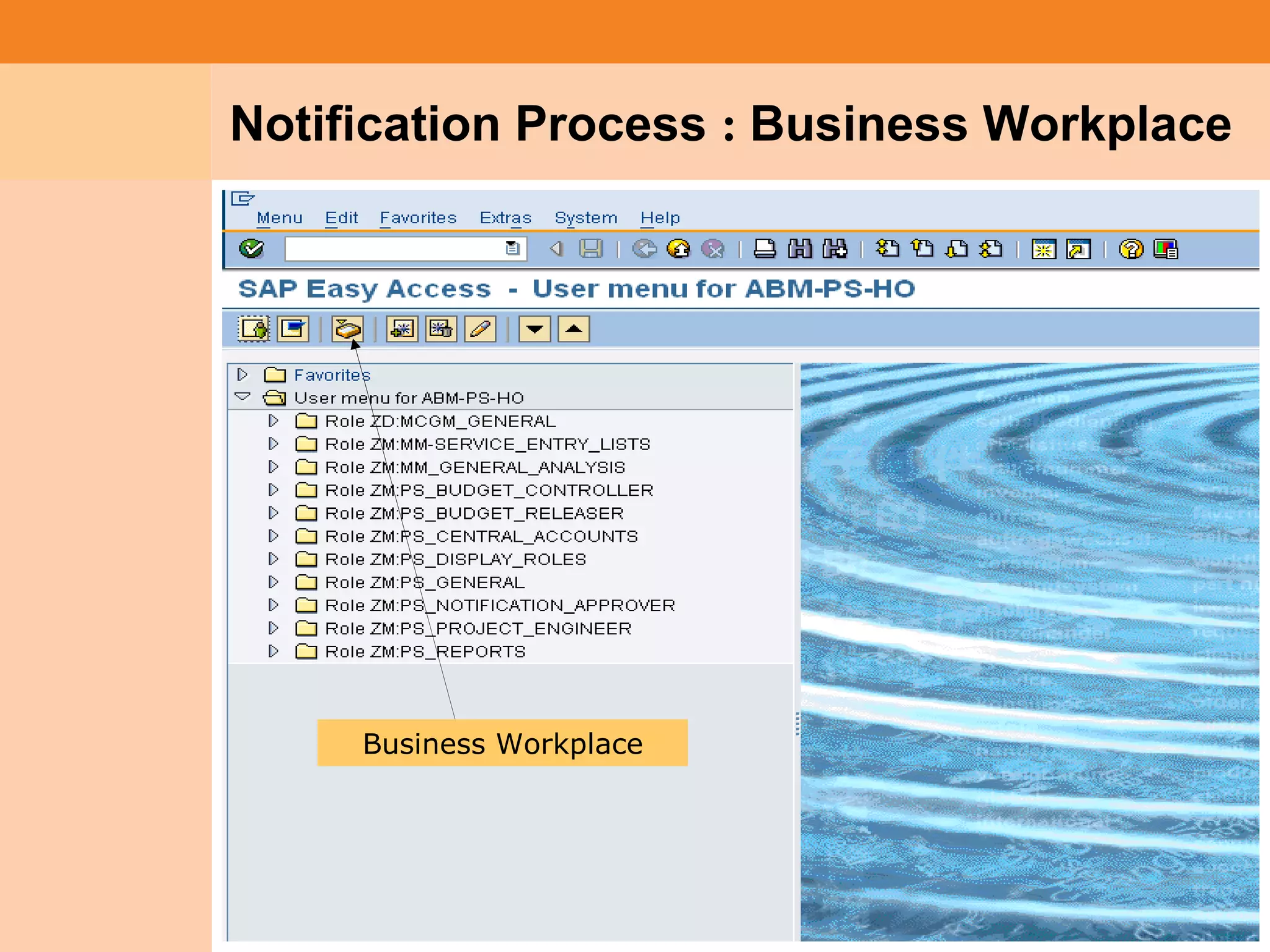The height and width of the screenshot is (952, 1270).
Task: Expand Role ZM:PS_BUDGET_RELEASER
Action: point(273,513)
